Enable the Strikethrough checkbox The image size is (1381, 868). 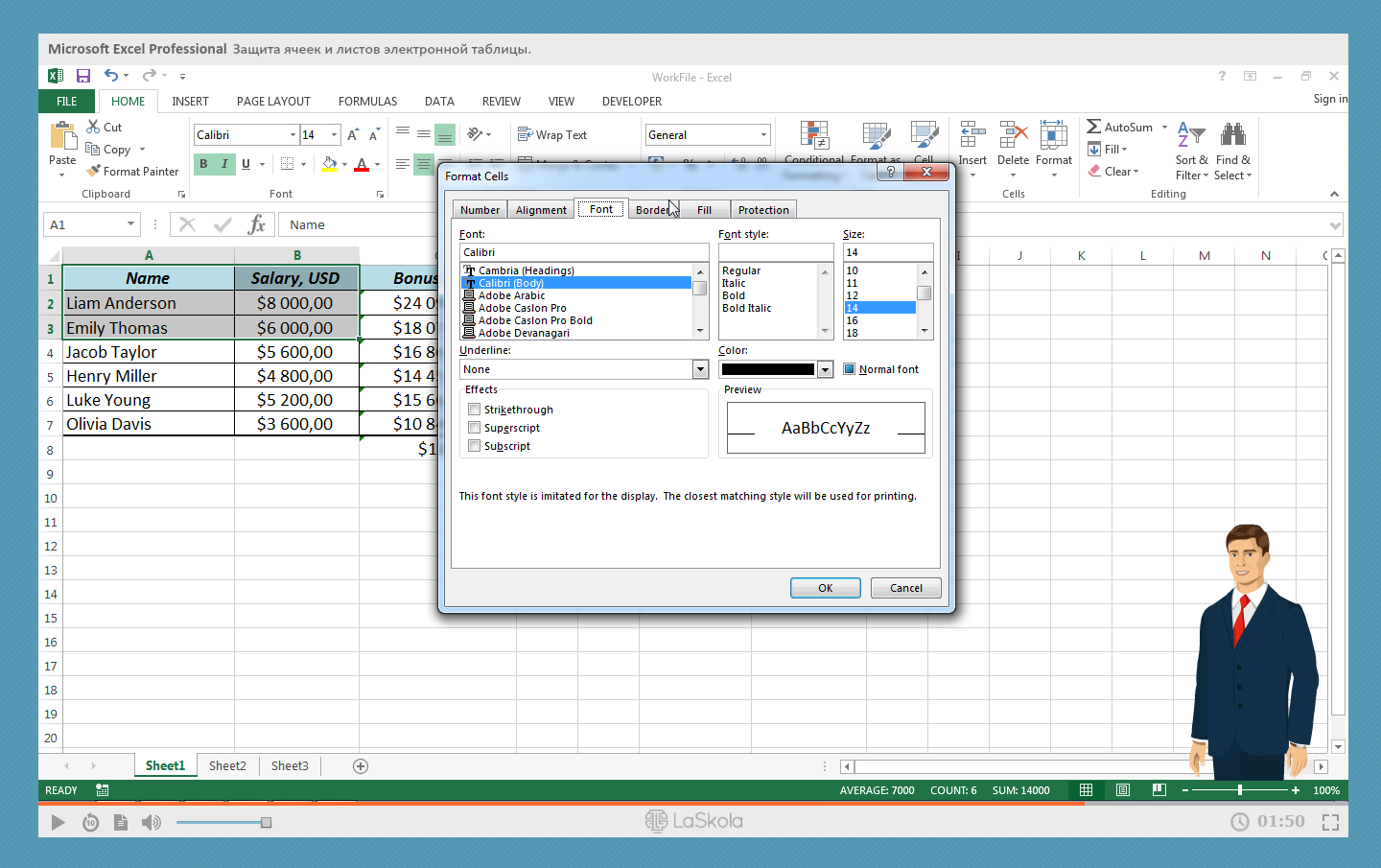point(475,410)
